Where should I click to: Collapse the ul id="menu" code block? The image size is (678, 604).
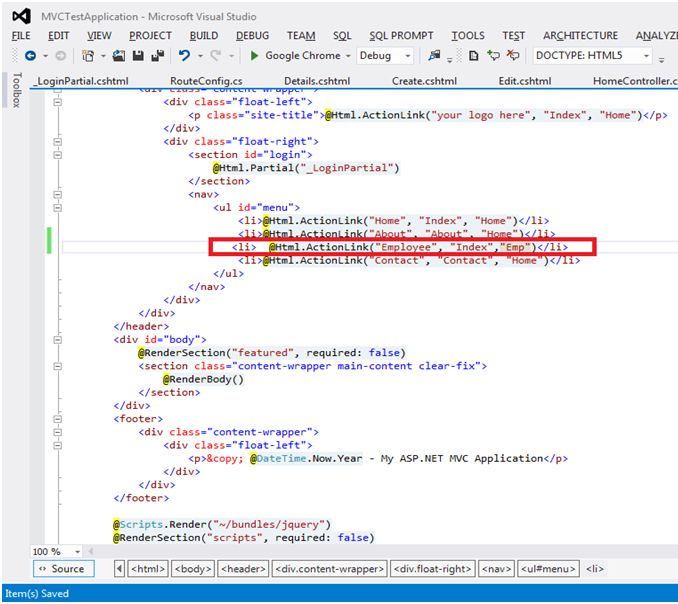(57, 207)
